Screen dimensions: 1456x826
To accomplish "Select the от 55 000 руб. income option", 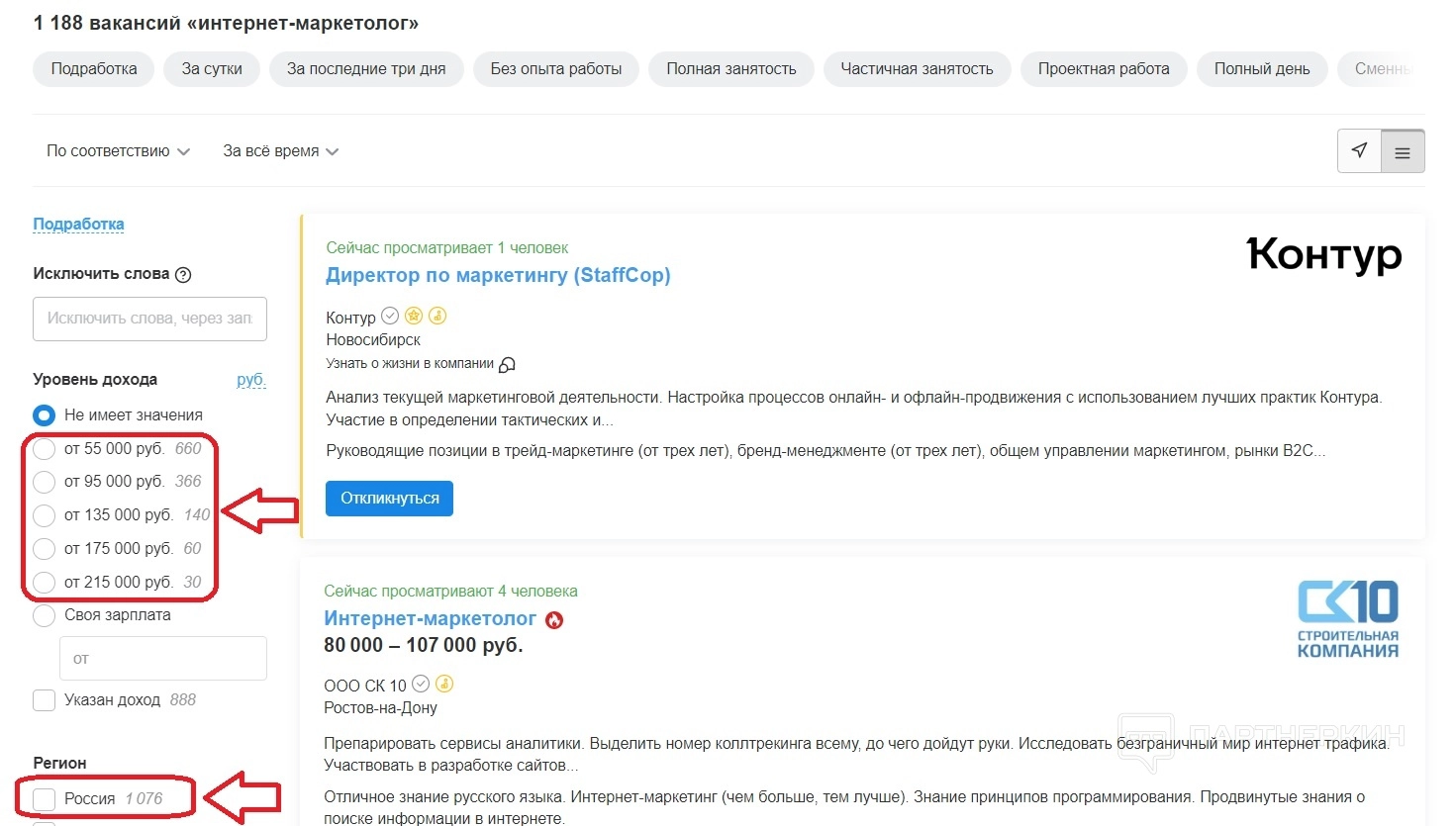I will pos(45,449).
